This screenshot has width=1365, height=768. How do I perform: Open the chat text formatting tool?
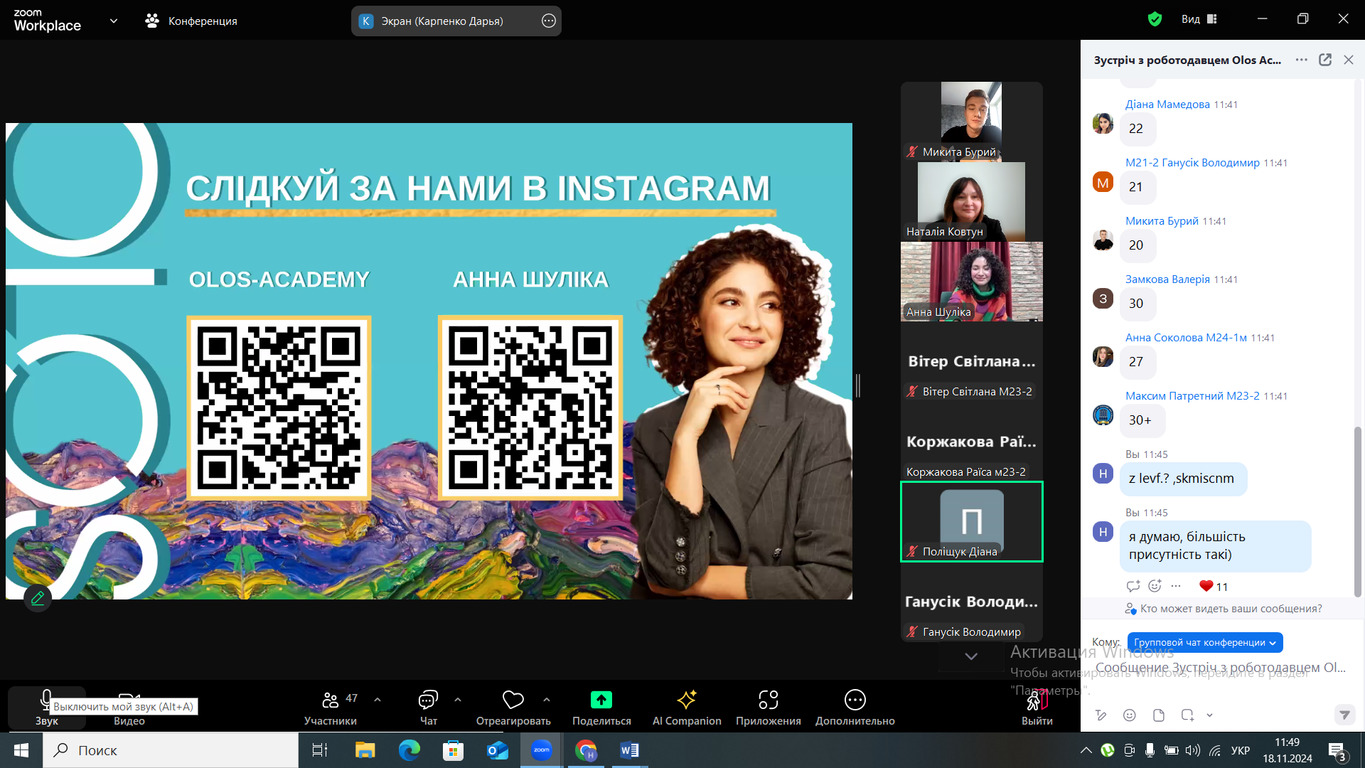click(1101, 715)
